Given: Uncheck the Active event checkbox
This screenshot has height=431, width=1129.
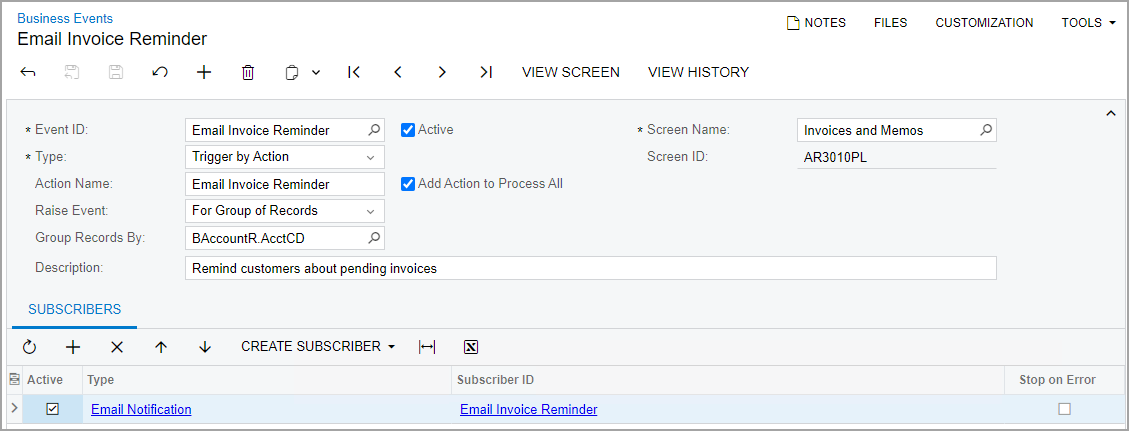Looking at the screenshot, I should (x=408, y=130).
